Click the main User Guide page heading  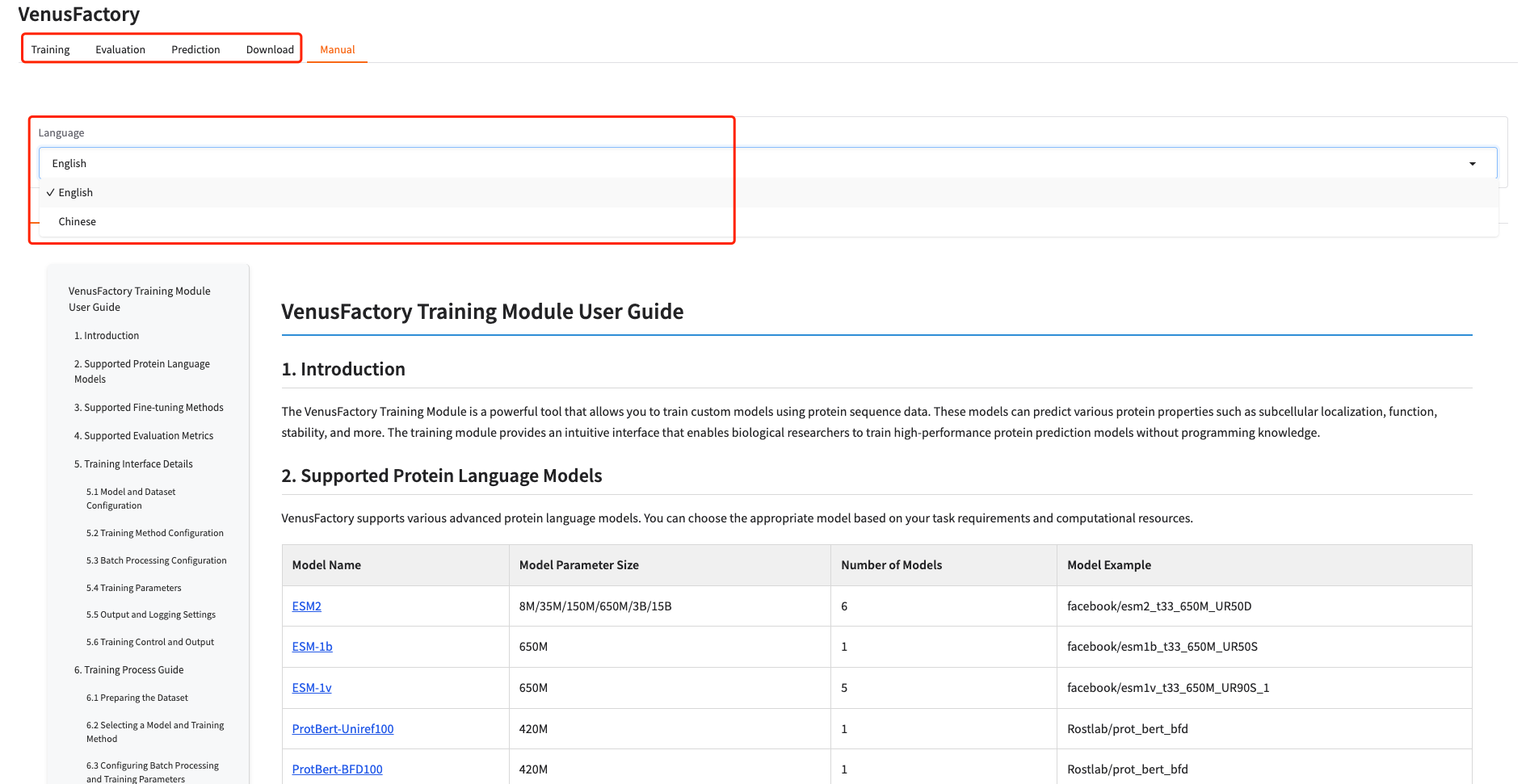point(482,312)
